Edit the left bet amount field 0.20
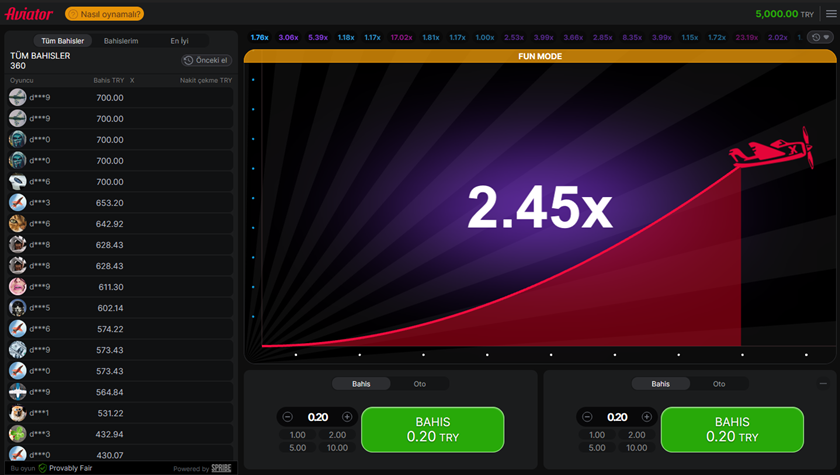This screenshot has width=840, height=475. point(318,417)
